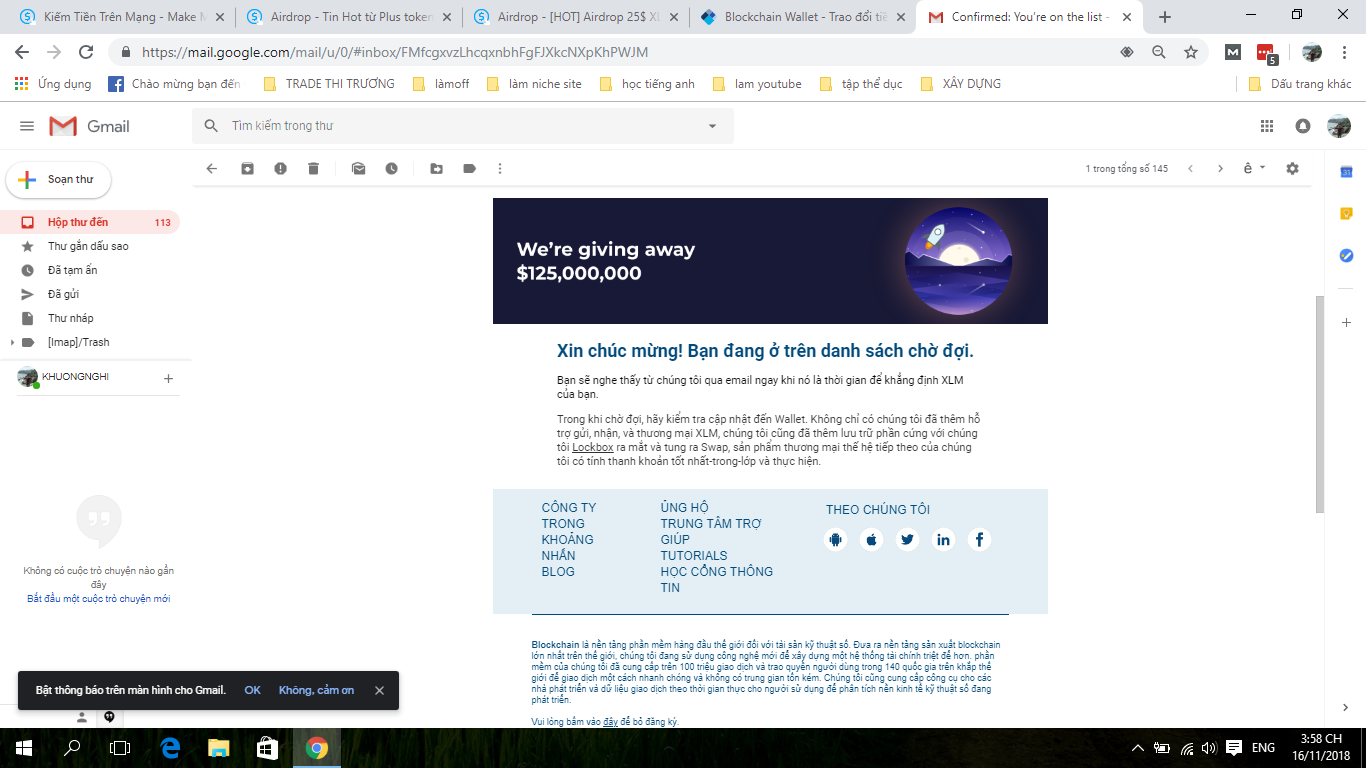Viewport: 1366px width, 768px height.
Task: Click OK on the Gmail notification prompt
Action: pyautogui.click(x=252, y=690)
